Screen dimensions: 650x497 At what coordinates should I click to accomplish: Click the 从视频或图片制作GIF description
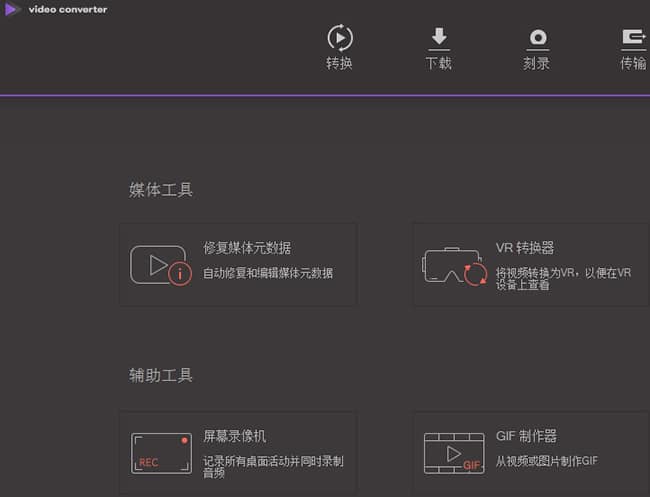point(547,461)
